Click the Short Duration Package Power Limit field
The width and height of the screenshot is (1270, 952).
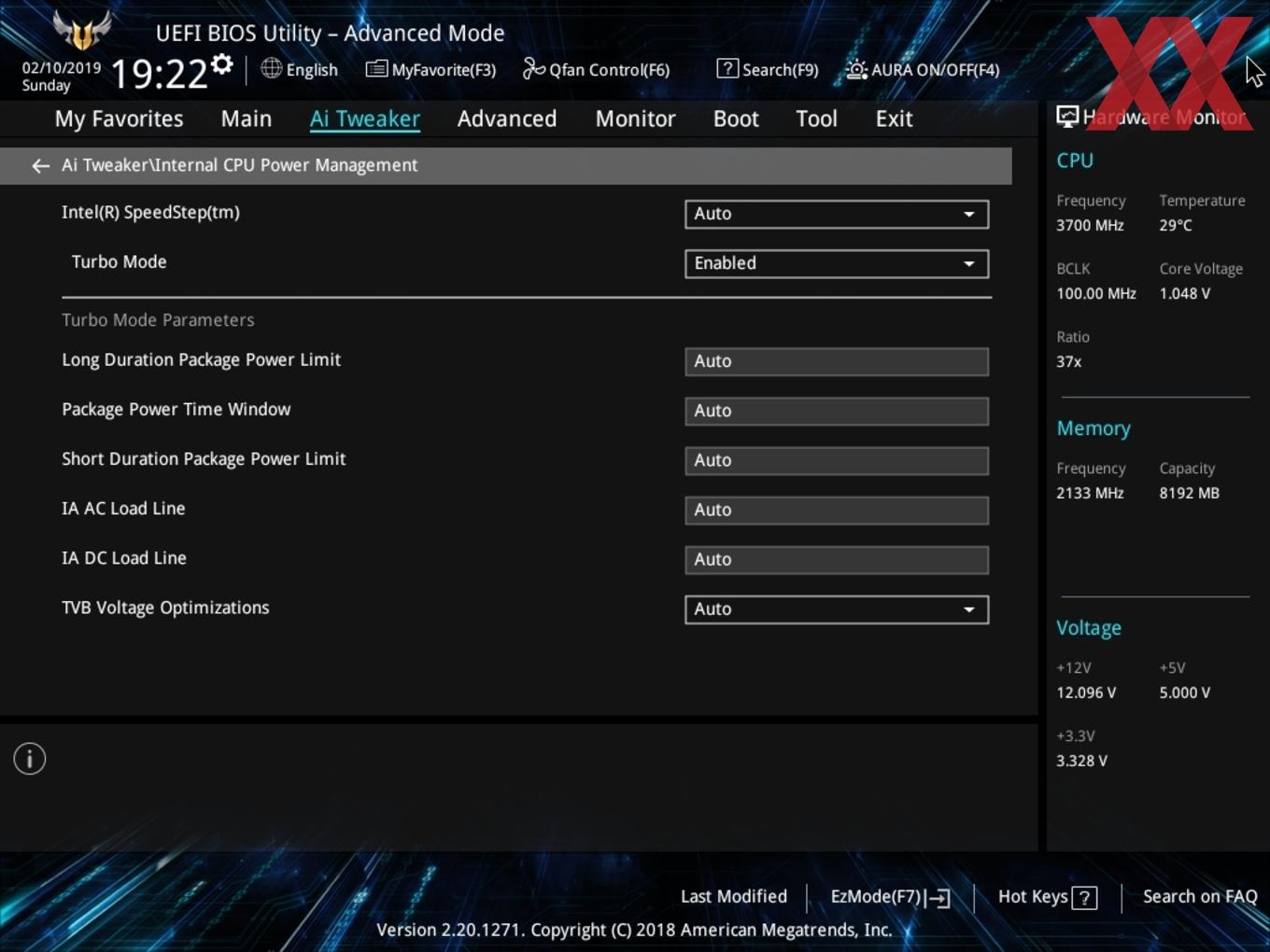[837, 460]
